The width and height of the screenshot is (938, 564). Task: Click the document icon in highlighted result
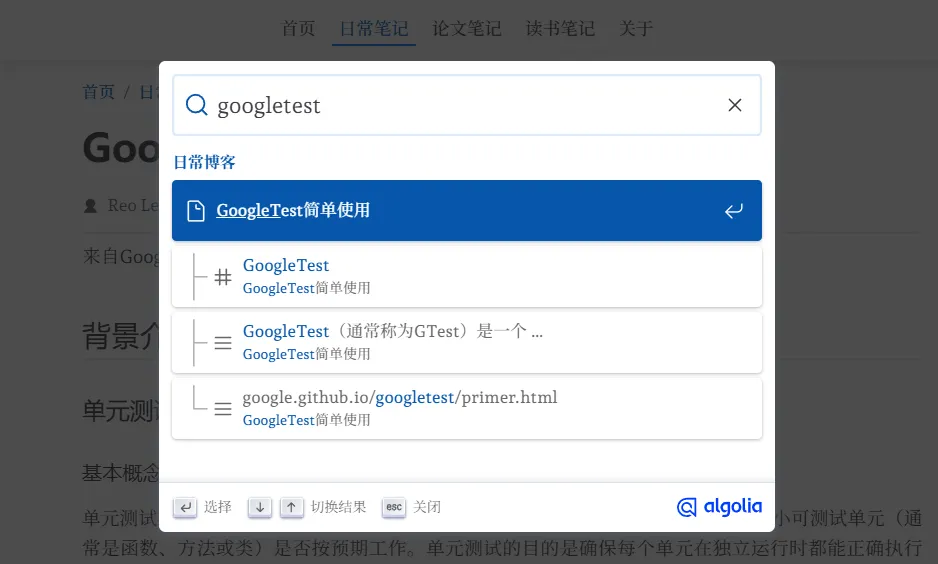[196, 211]
